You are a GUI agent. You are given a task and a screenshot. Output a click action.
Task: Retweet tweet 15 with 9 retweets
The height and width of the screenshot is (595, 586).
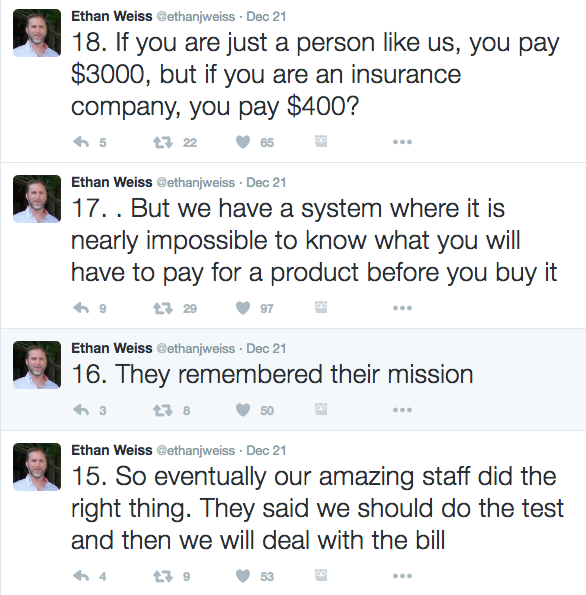click(x=163, y=576)
